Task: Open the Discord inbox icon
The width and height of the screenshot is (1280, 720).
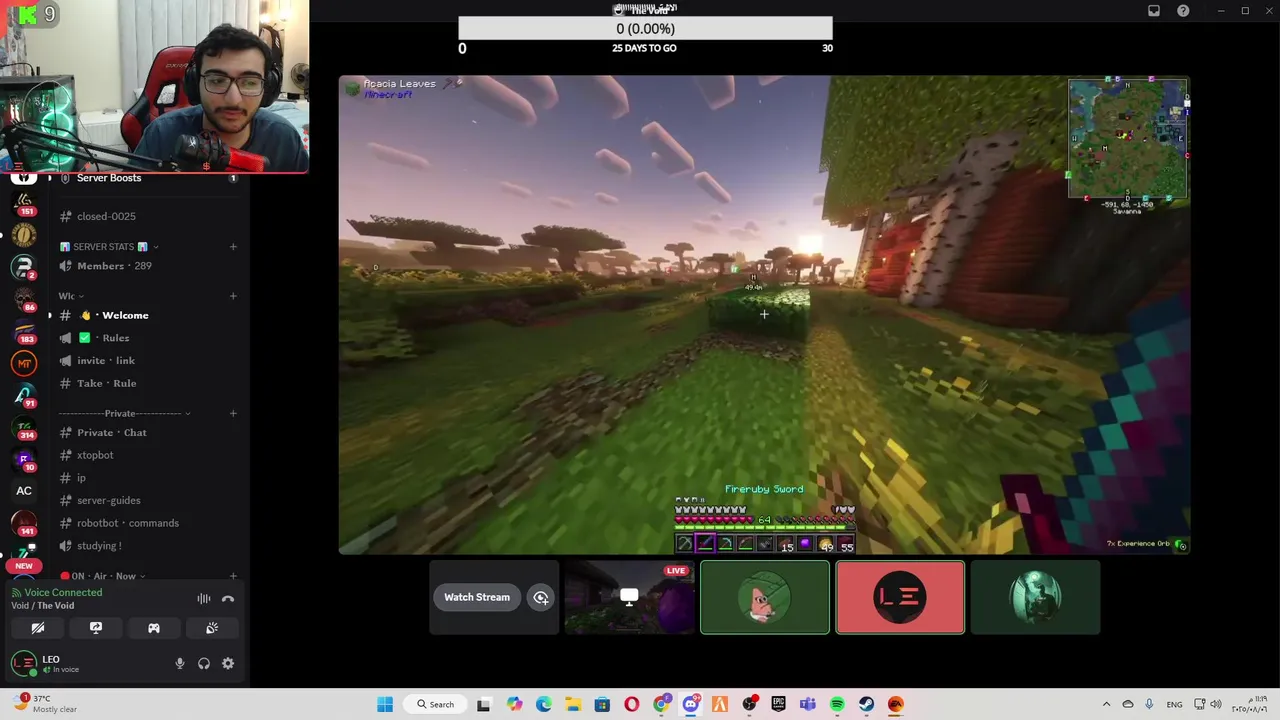Action: pos(1154,11)
